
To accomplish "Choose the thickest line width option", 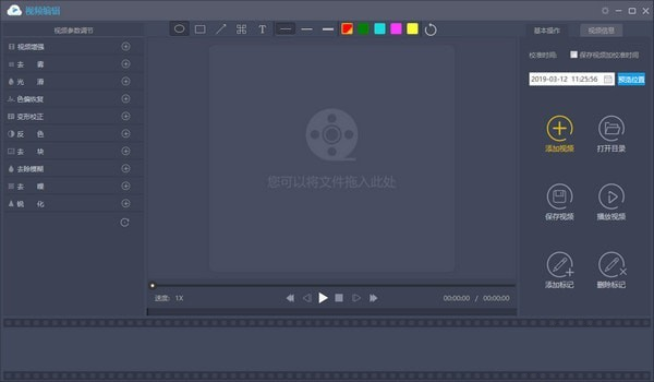I will [x=328, y=29].
